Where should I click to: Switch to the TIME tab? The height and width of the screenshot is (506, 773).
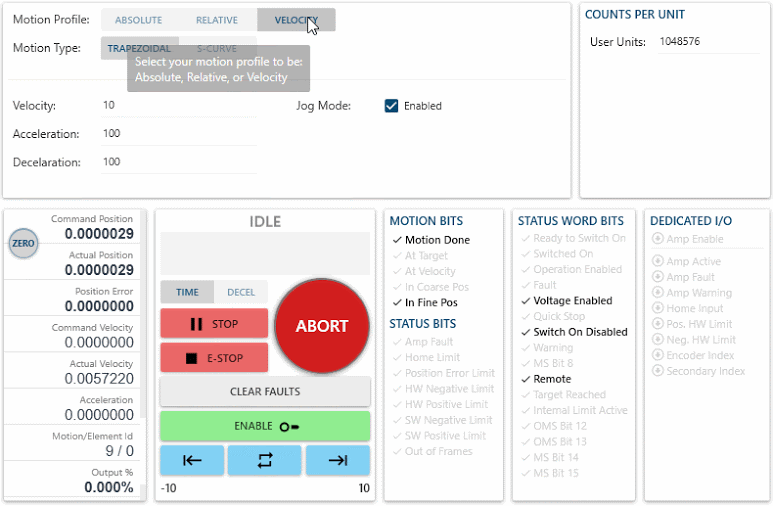(x=187, y=292)
